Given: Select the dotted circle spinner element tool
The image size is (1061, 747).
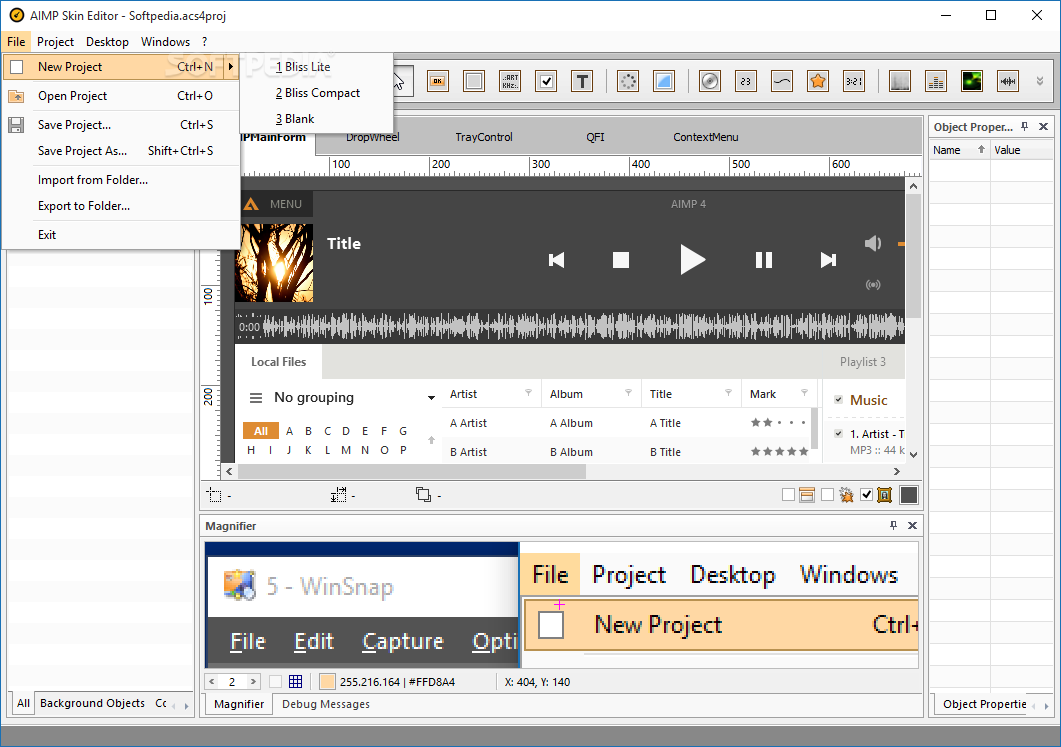Looking at the screenshot, I should (628, 82).
